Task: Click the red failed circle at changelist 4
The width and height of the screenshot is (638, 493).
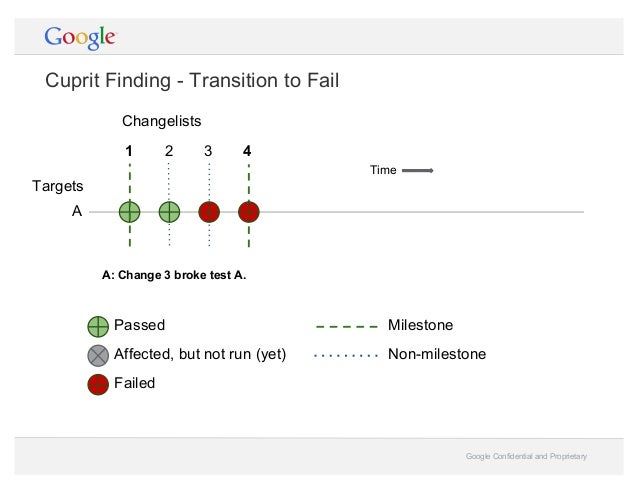Action: click(248, 212)
